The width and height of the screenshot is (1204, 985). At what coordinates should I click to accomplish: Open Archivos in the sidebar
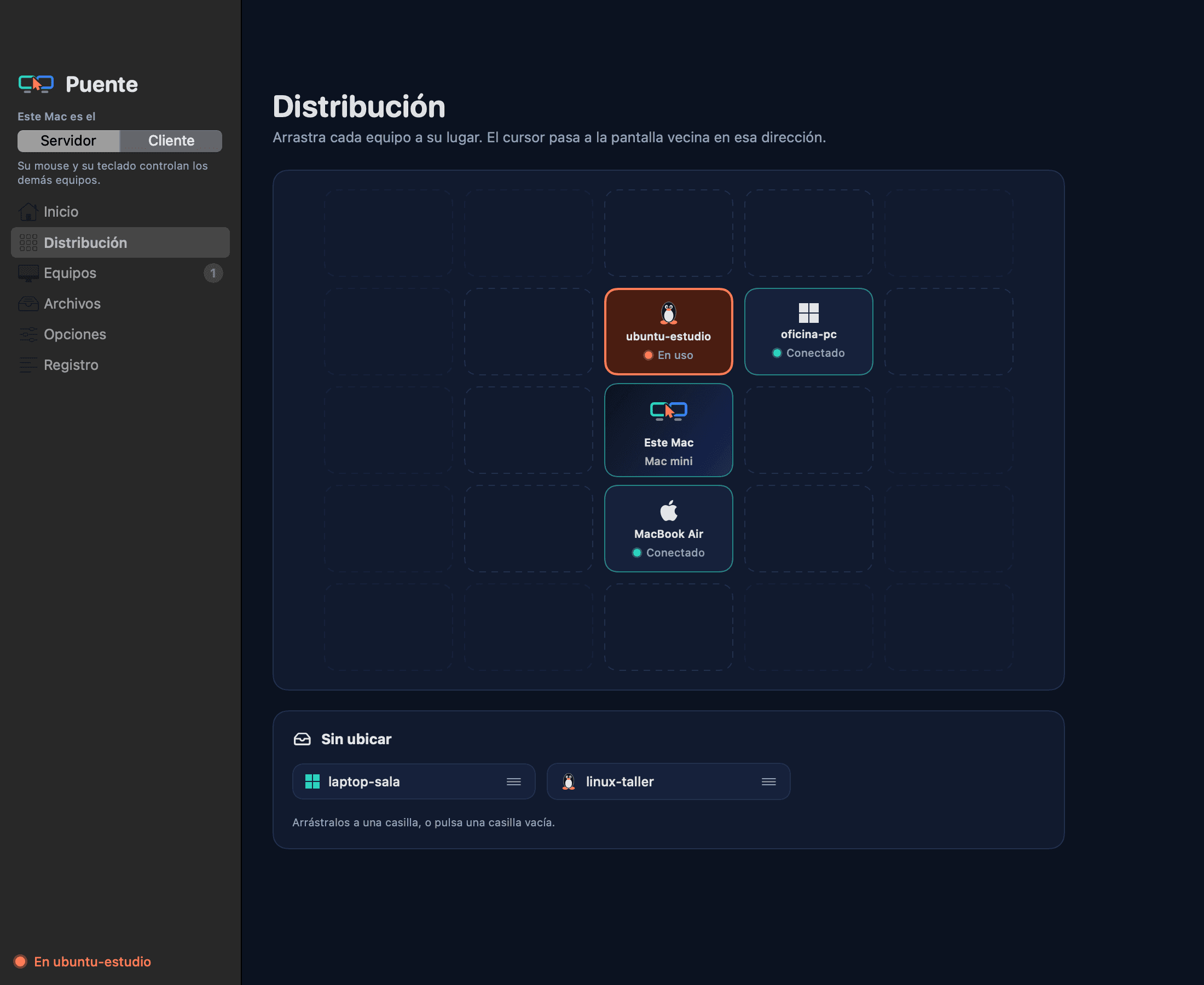(120, 304)
